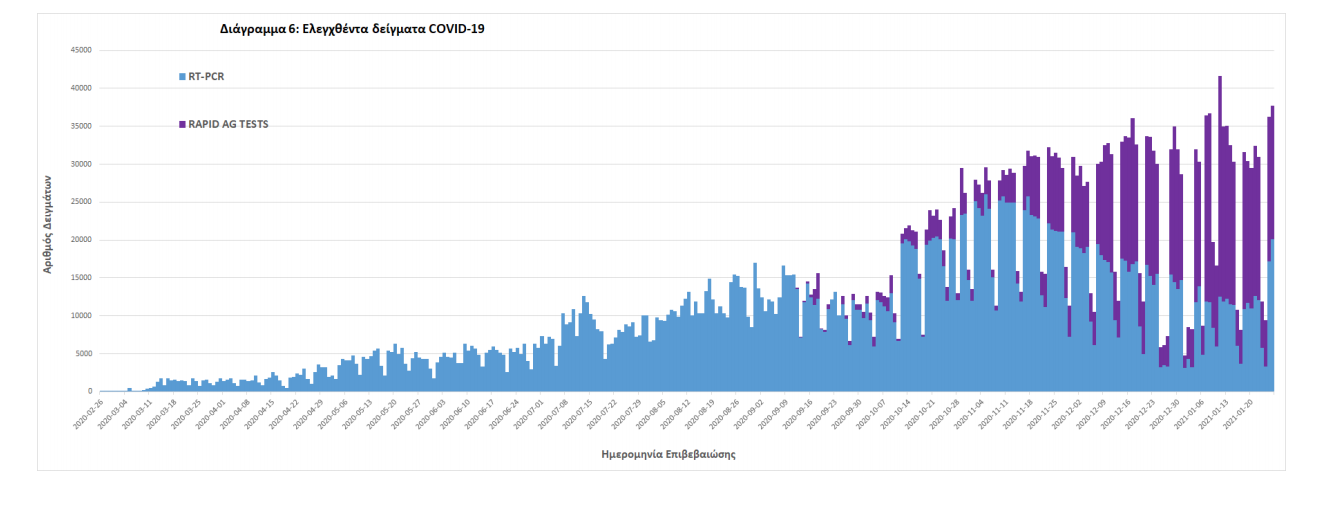Click the blue RT-PCR legend swatch
Screen dimensions: 1338x514
coord(182,76)
